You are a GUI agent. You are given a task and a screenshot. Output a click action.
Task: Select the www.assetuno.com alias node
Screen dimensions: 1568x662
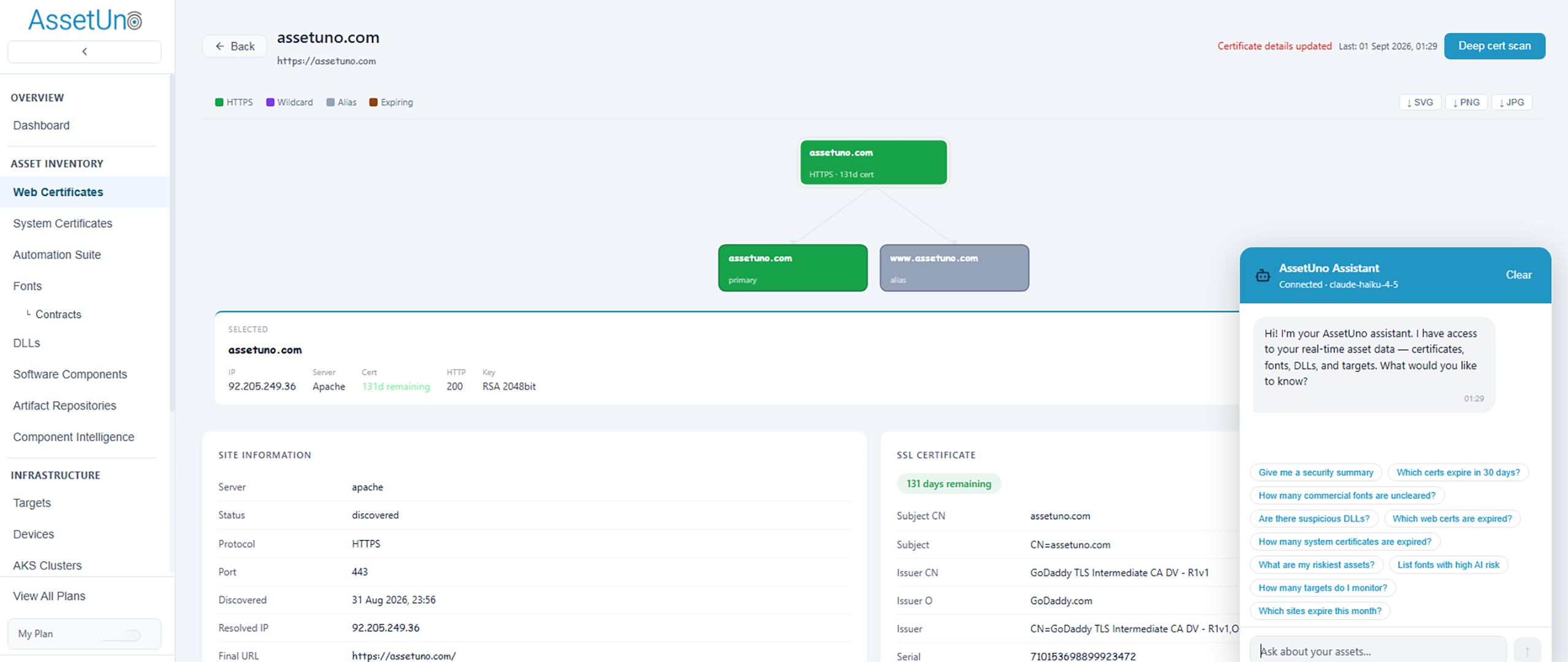point(954,268)
